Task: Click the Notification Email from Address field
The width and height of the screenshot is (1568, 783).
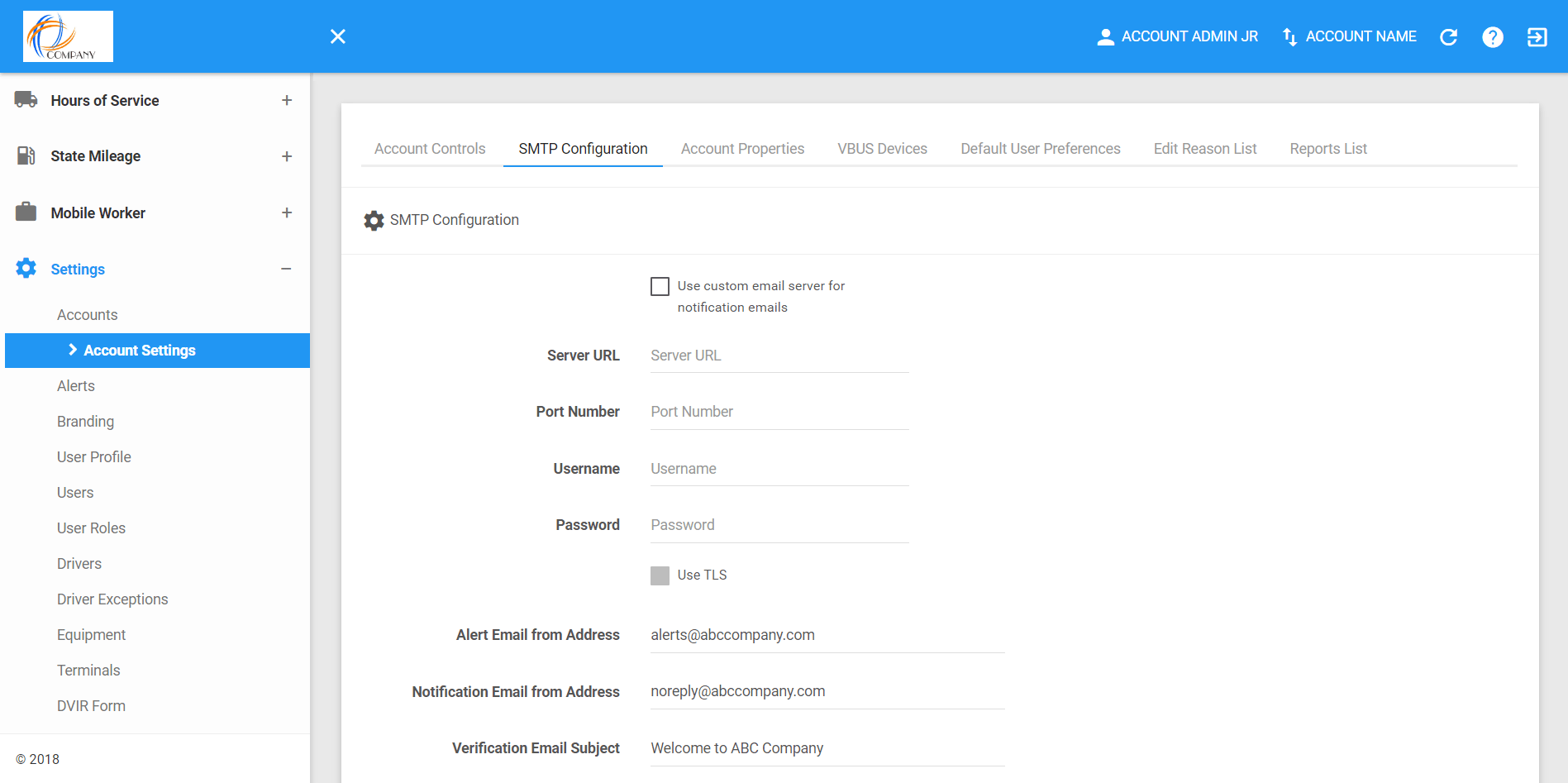Action: pyautogui.click(x=827, y=691)
